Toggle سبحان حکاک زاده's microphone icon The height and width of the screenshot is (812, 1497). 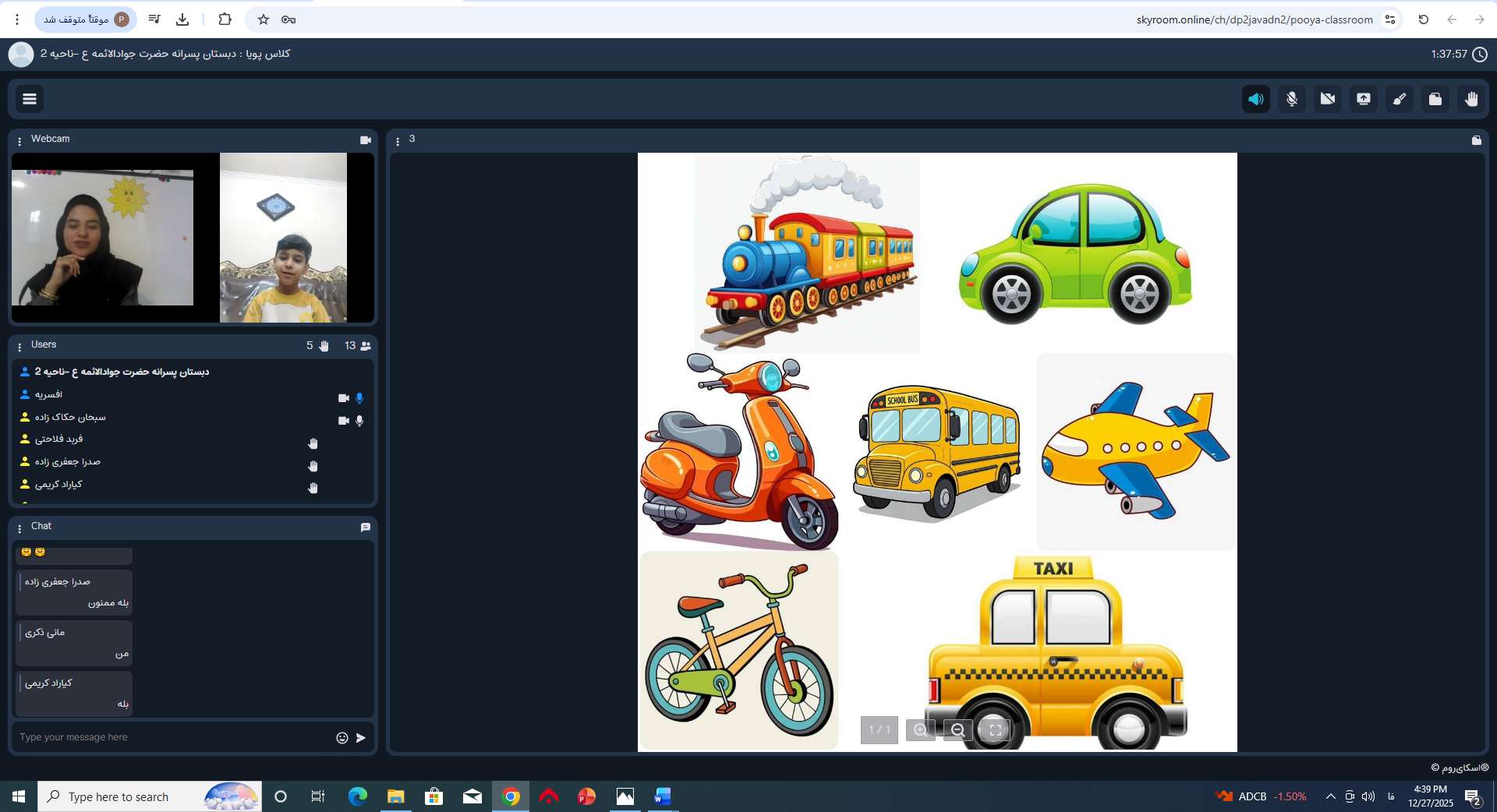[x=359, y=421]
